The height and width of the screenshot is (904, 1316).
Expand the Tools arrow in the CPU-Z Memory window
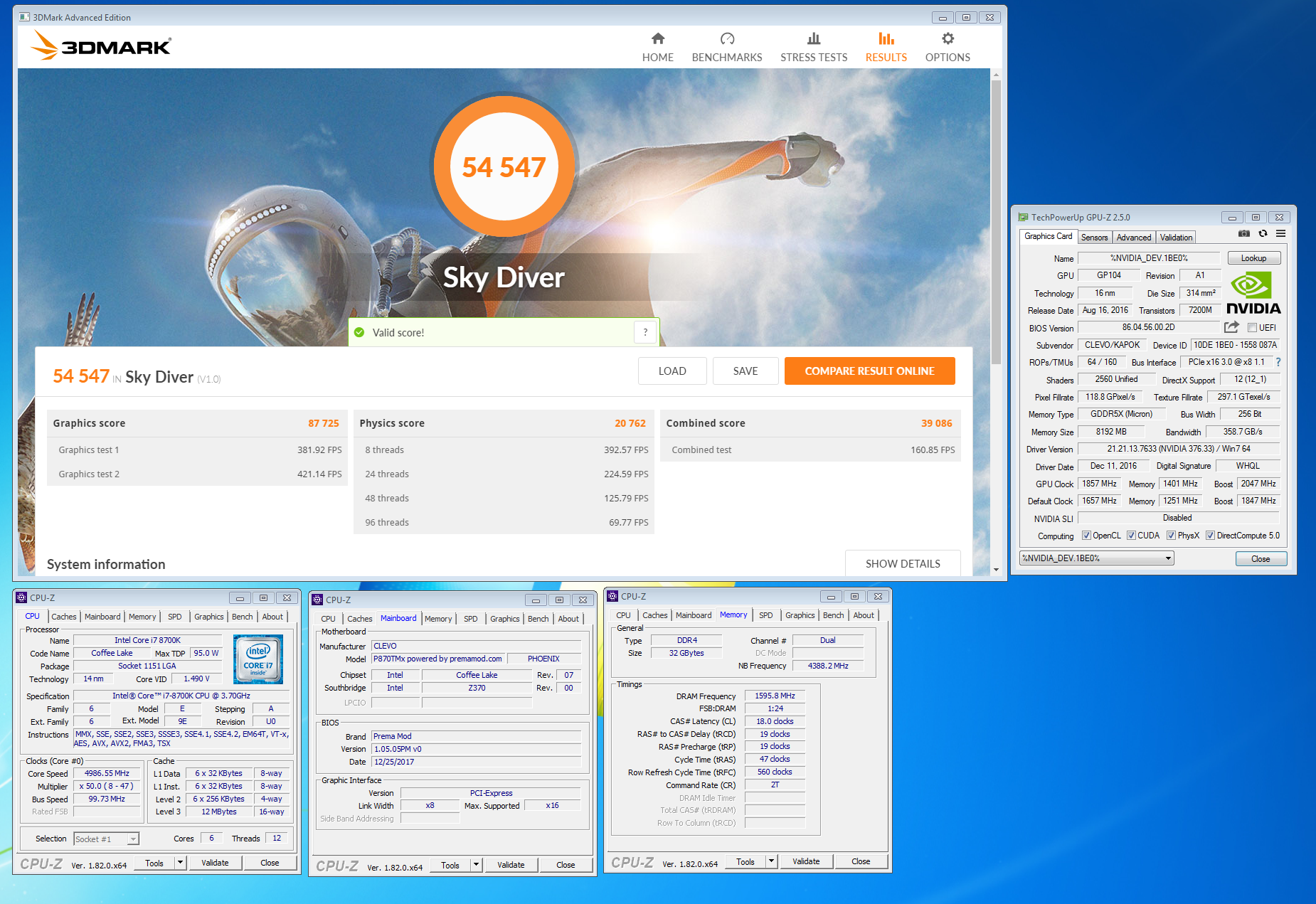772,861
